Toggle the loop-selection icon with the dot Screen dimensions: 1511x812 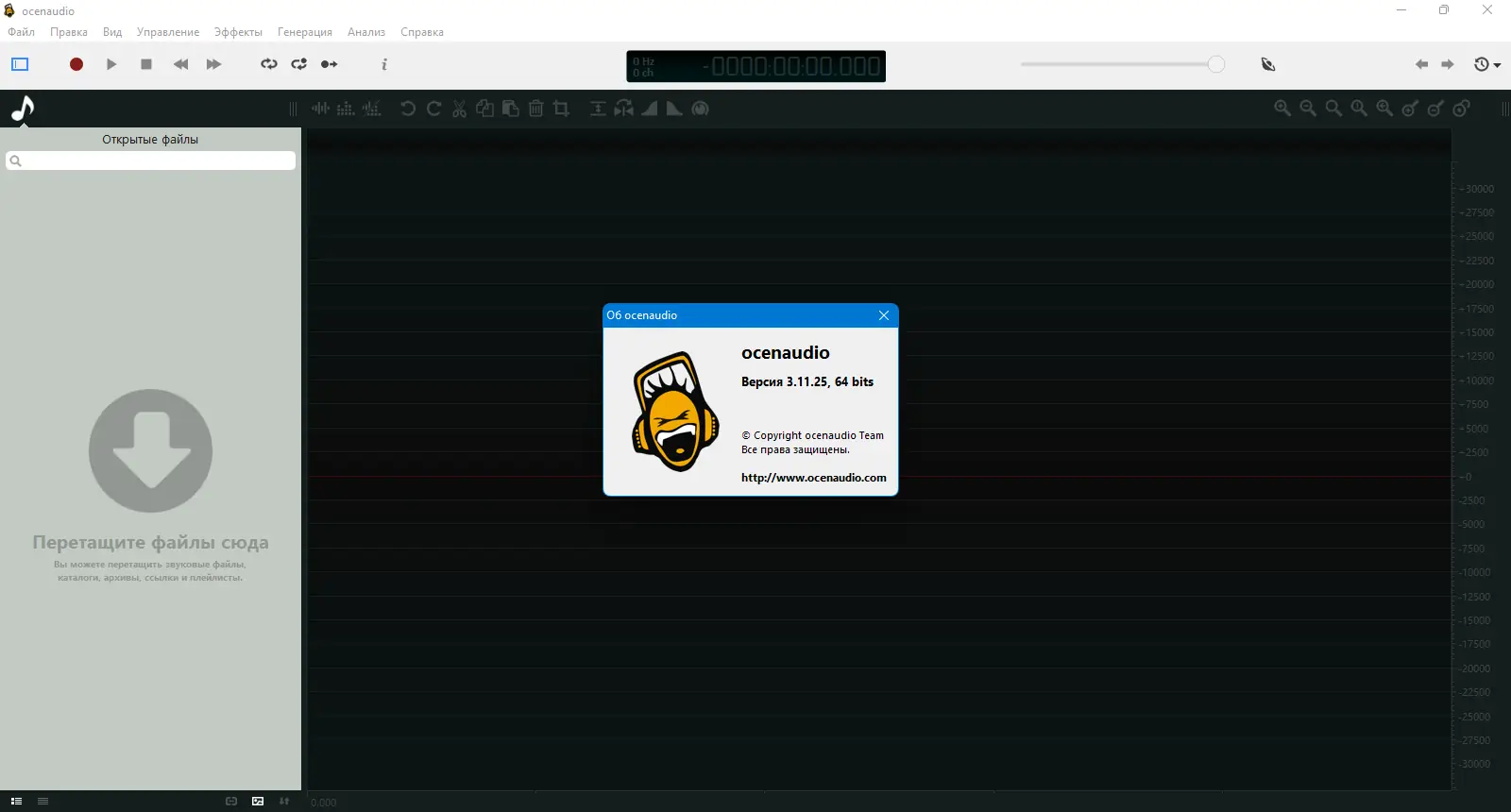tap(299, 64)
